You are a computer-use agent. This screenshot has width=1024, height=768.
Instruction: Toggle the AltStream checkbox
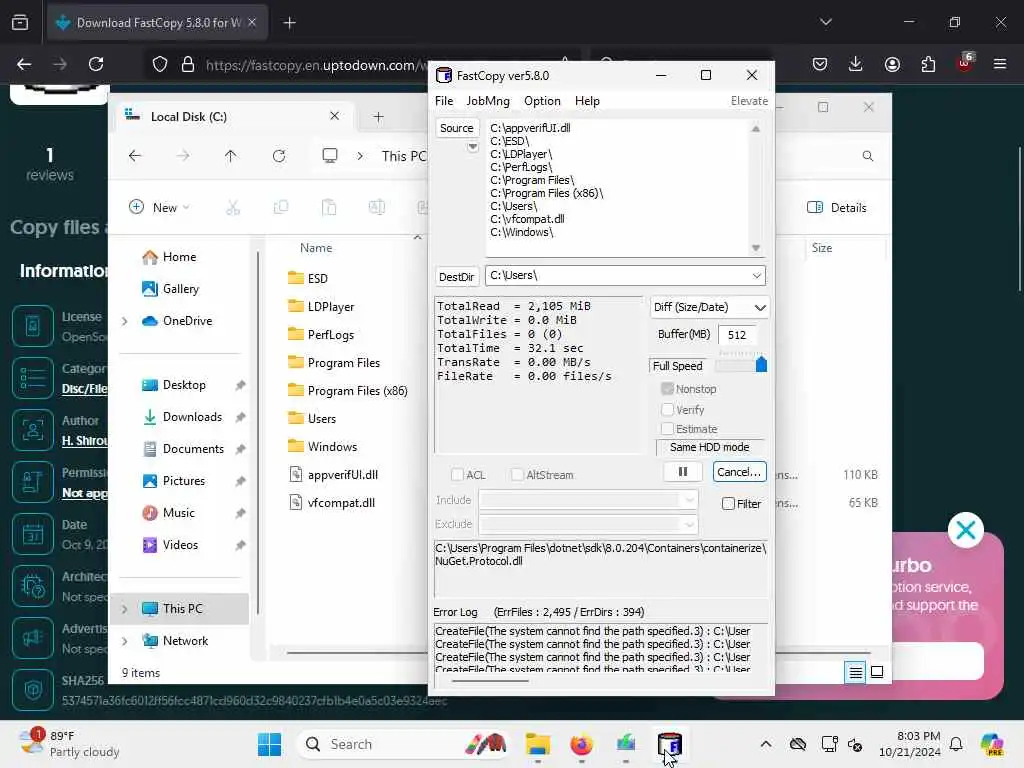(517, 475)
